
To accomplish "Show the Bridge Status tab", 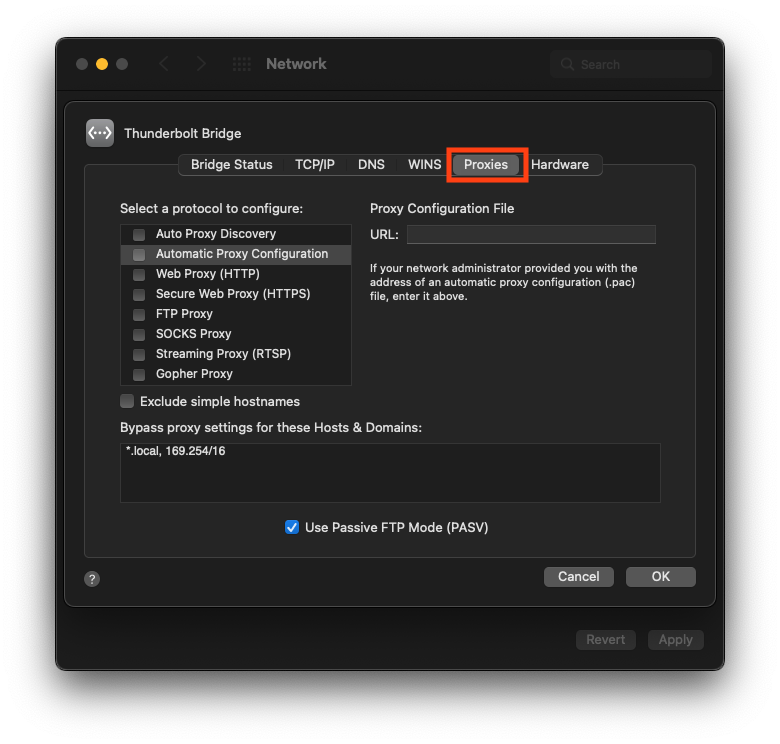I will tap(232, 164).
